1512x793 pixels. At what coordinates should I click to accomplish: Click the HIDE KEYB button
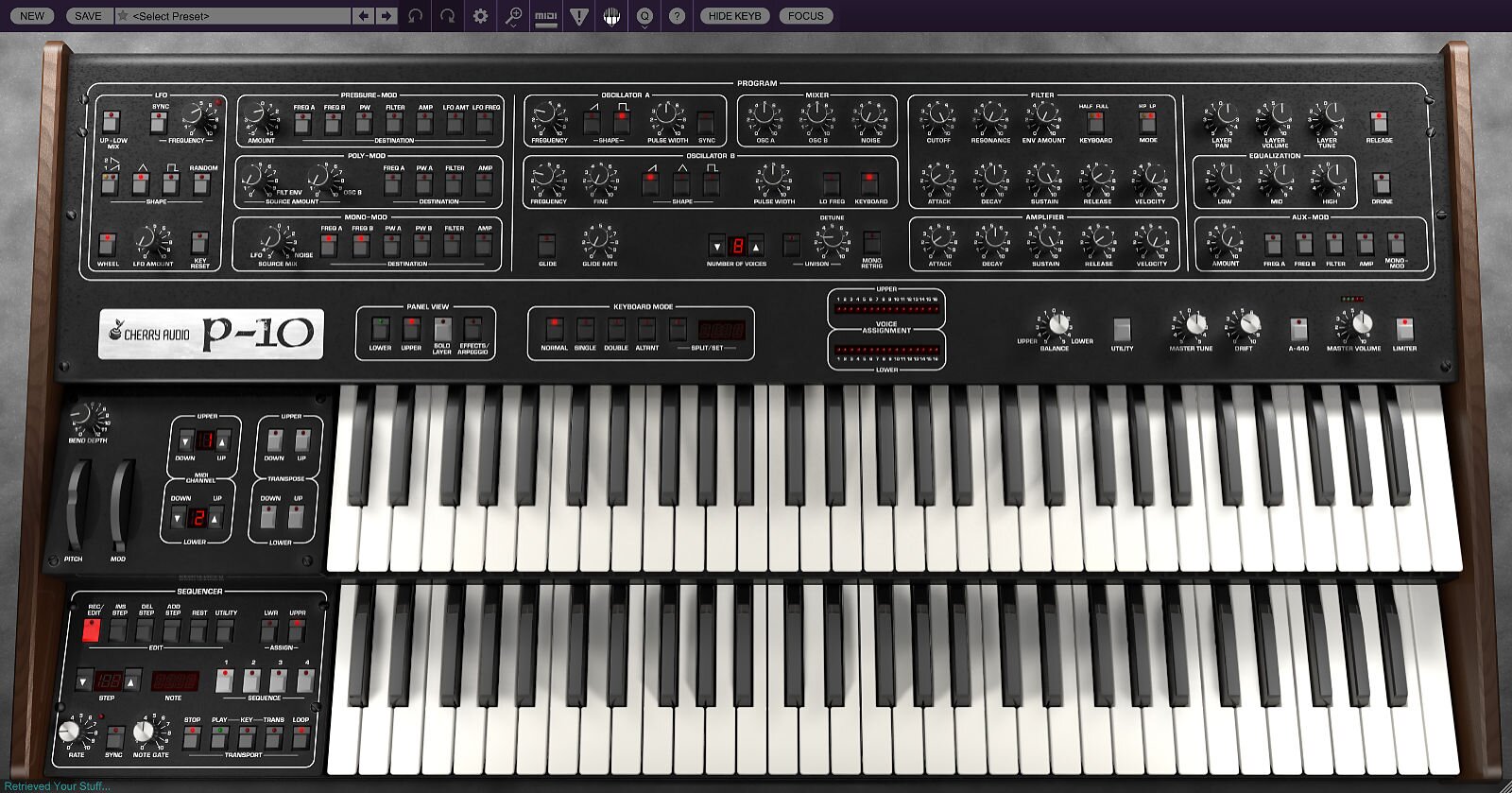coord(734,16)
